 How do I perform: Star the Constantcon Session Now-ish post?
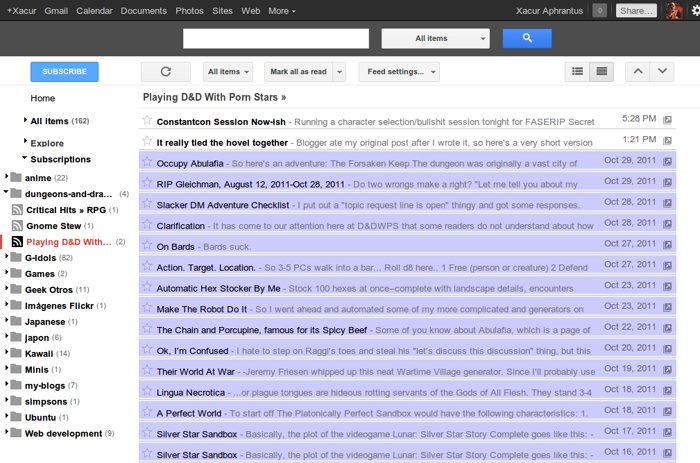pos(147,120)
